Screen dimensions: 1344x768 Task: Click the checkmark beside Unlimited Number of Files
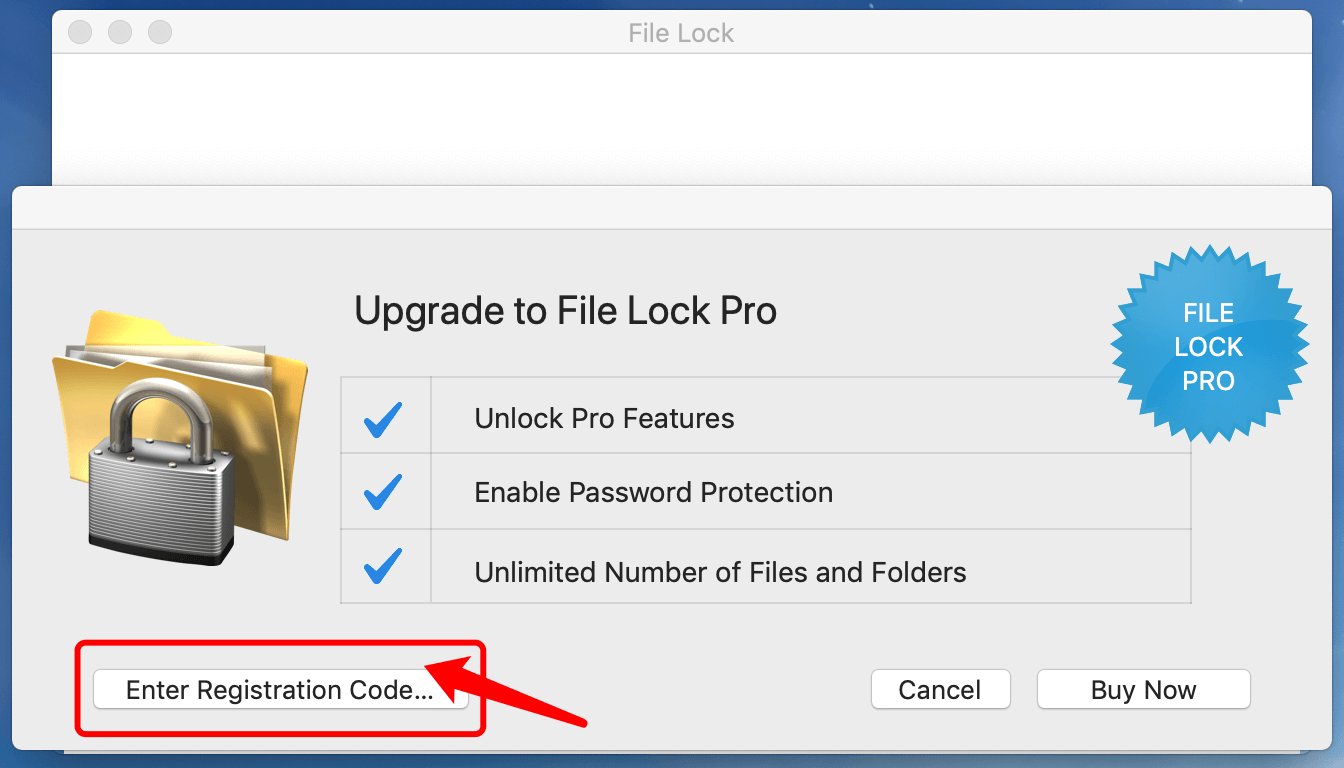click(384, 567)
